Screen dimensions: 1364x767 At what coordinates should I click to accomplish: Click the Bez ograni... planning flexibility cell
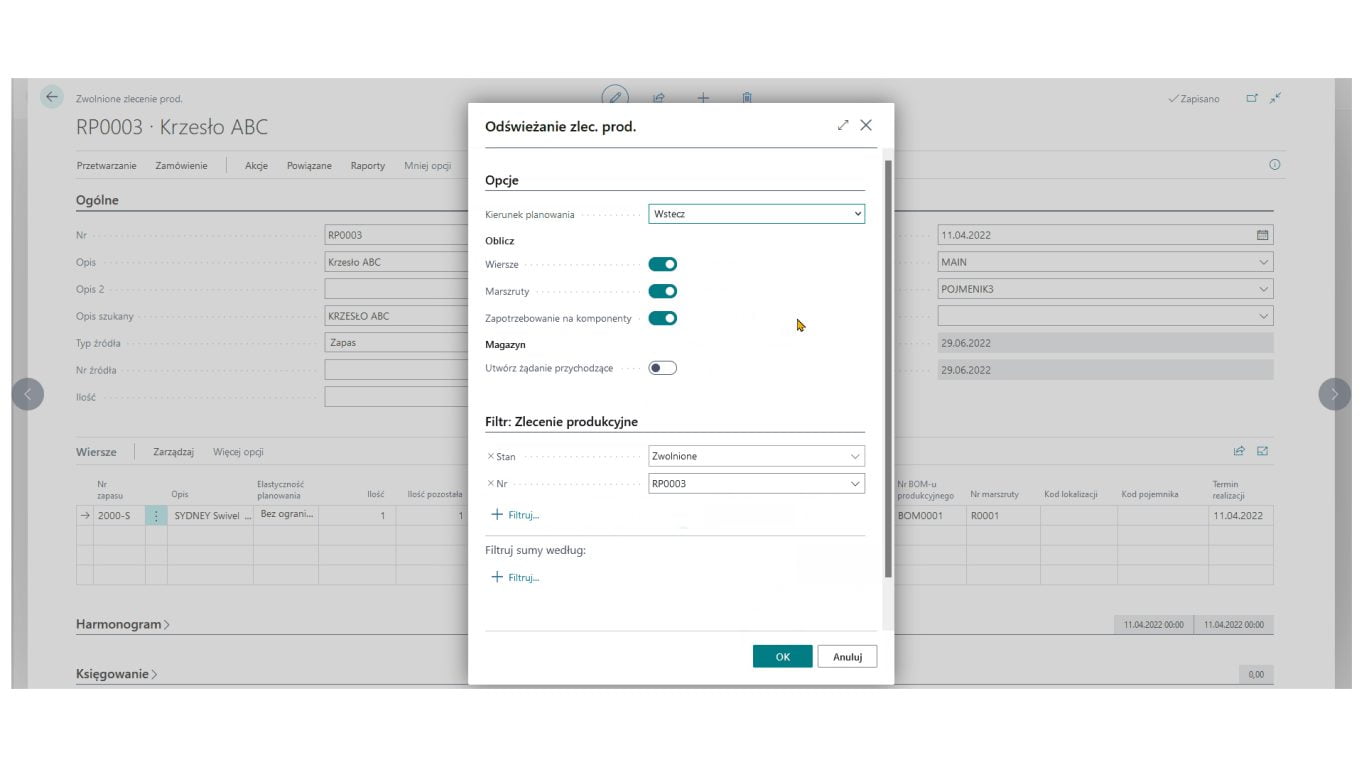[286, 516]
